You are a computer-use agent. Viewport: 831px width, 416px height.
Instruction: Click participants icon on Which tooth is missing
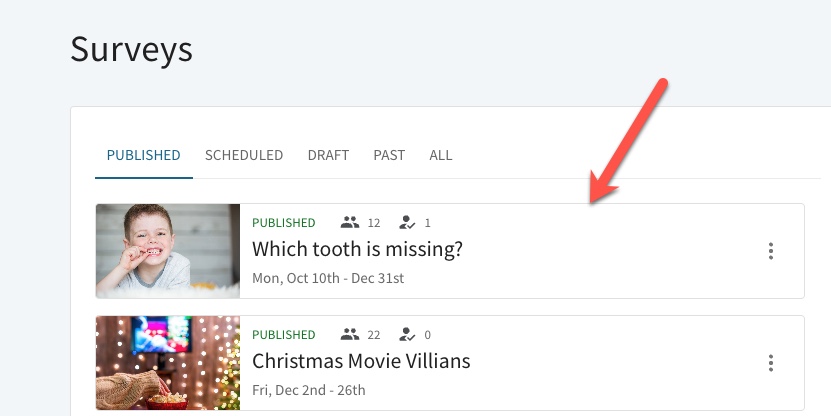(x=350, y=223)
